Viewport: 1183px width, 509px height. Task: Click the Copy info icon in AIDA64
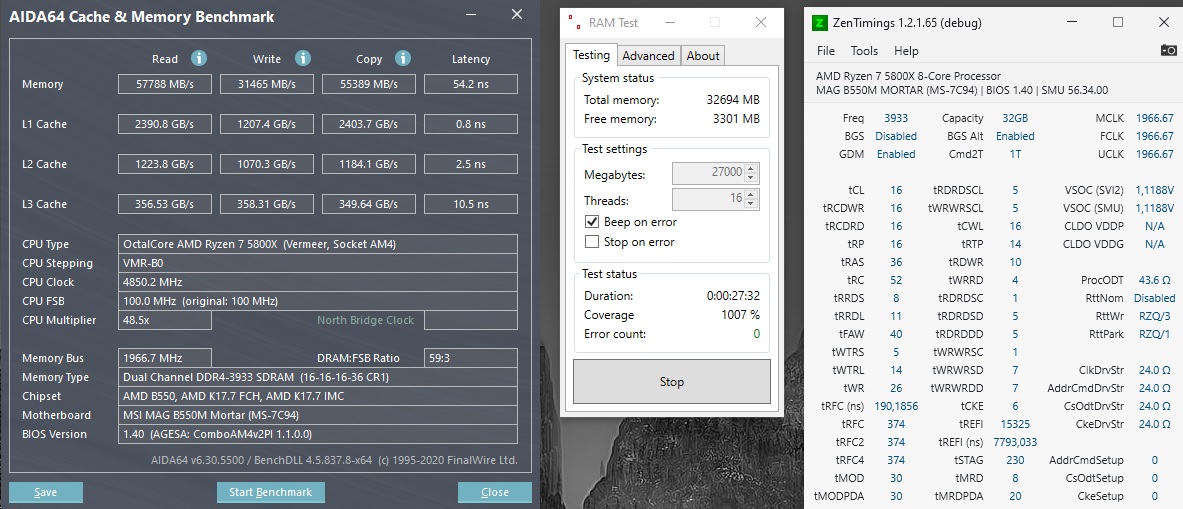pyautogui.click(x=403, y=58)
